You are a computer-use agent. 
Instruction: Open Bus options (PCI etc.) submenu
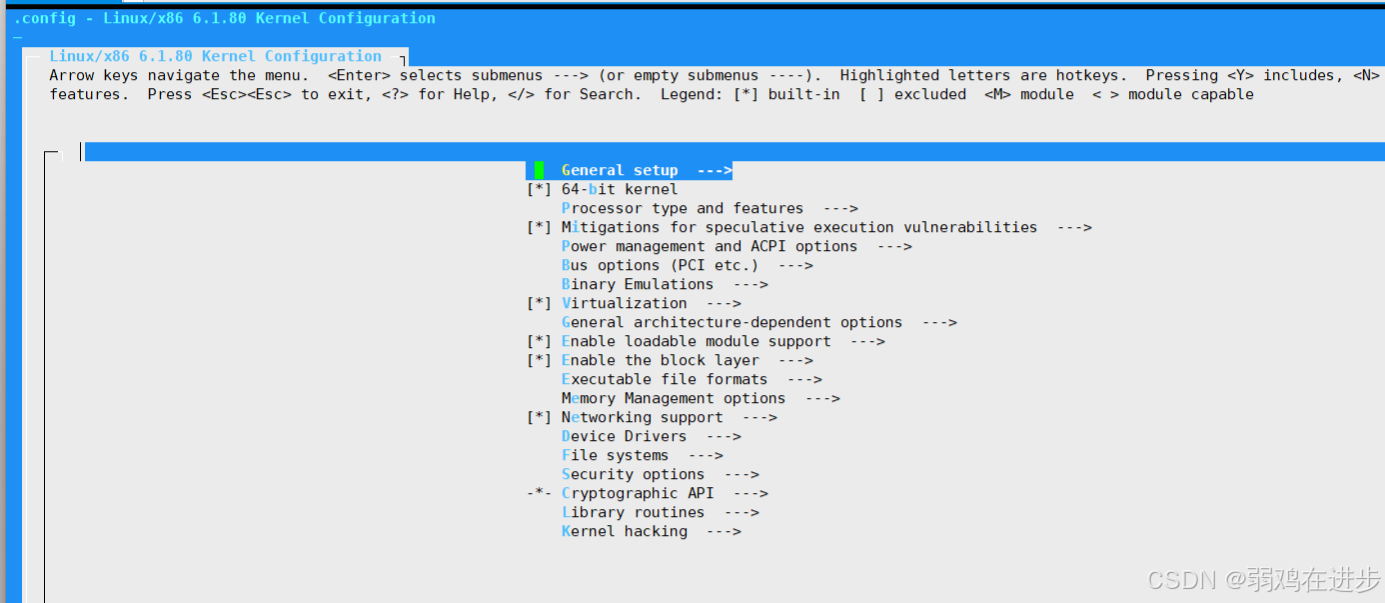point(688,265)
